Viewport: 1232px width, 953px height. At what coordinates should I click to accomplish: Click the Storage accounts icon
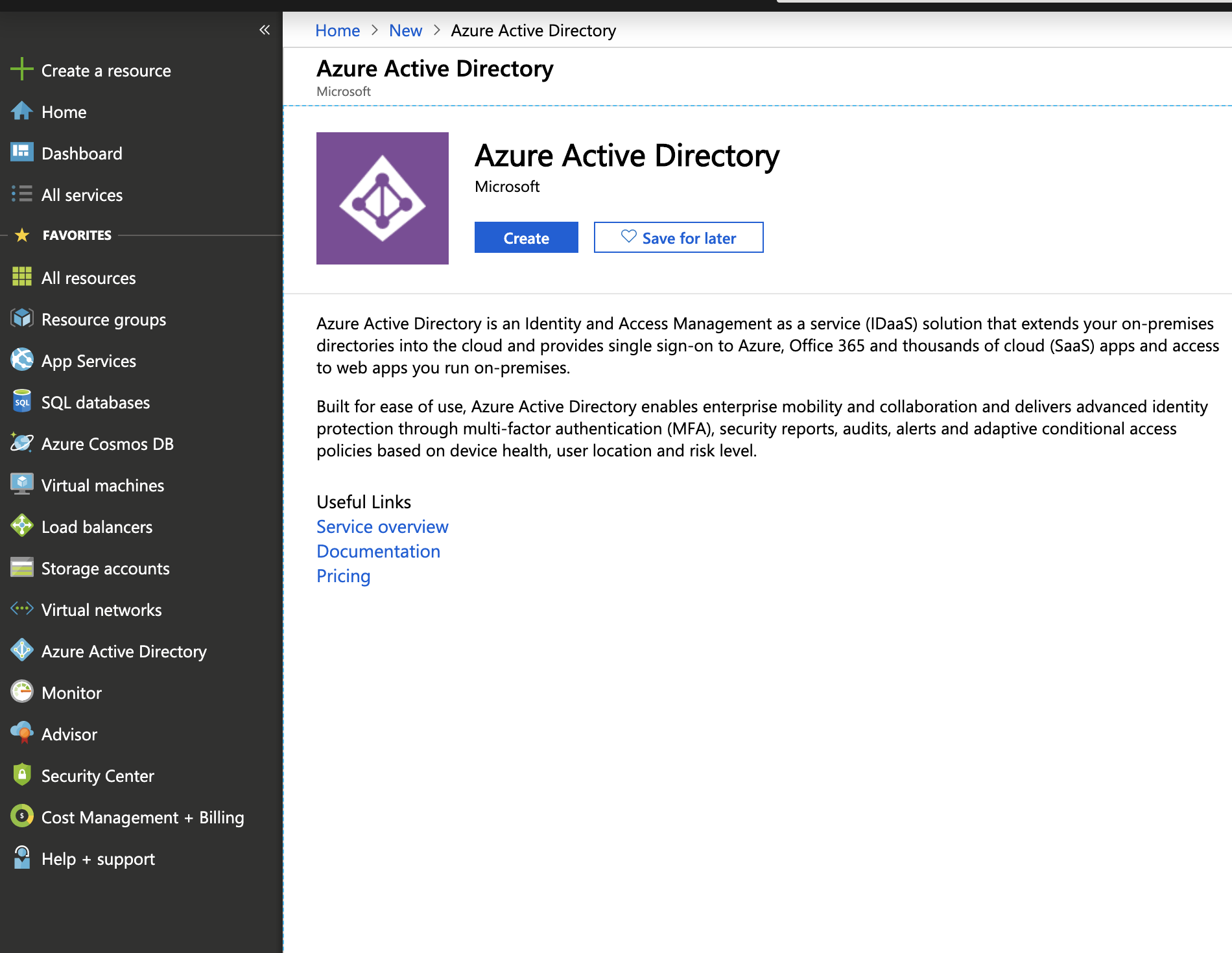[22, 567]
